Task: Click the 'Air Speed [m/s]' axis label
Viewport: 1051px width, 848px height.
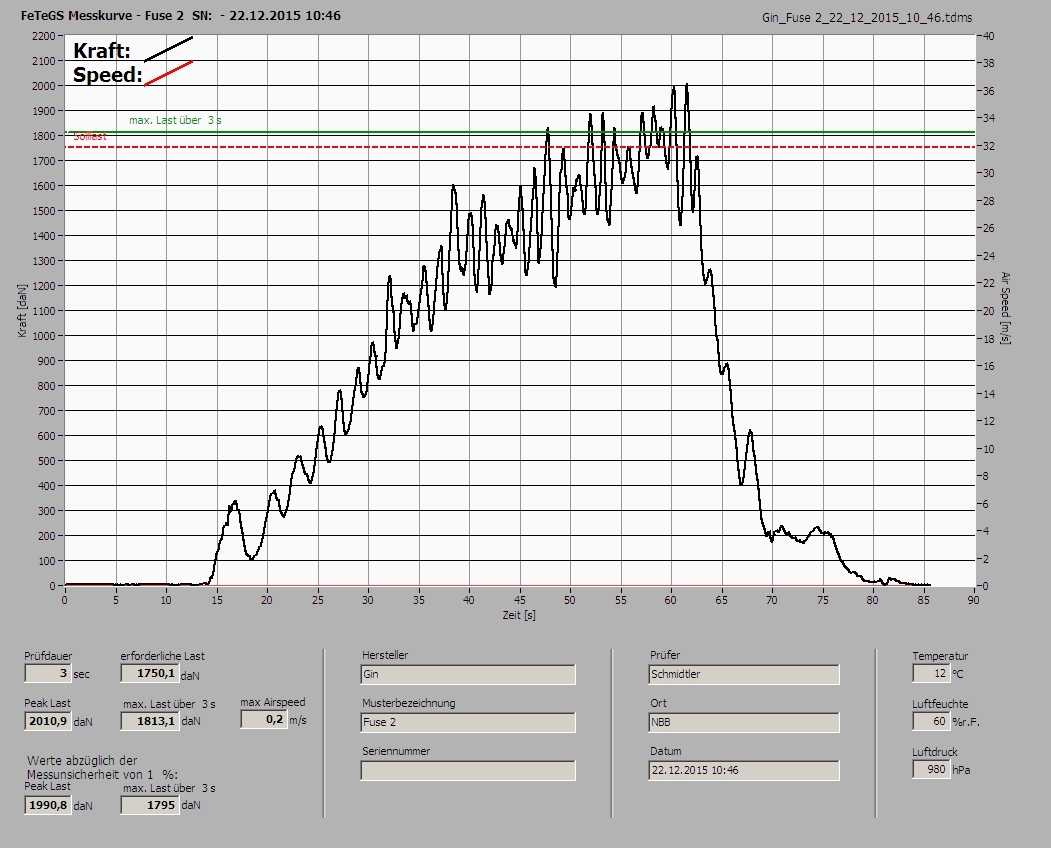Action: coord(1005,308)
